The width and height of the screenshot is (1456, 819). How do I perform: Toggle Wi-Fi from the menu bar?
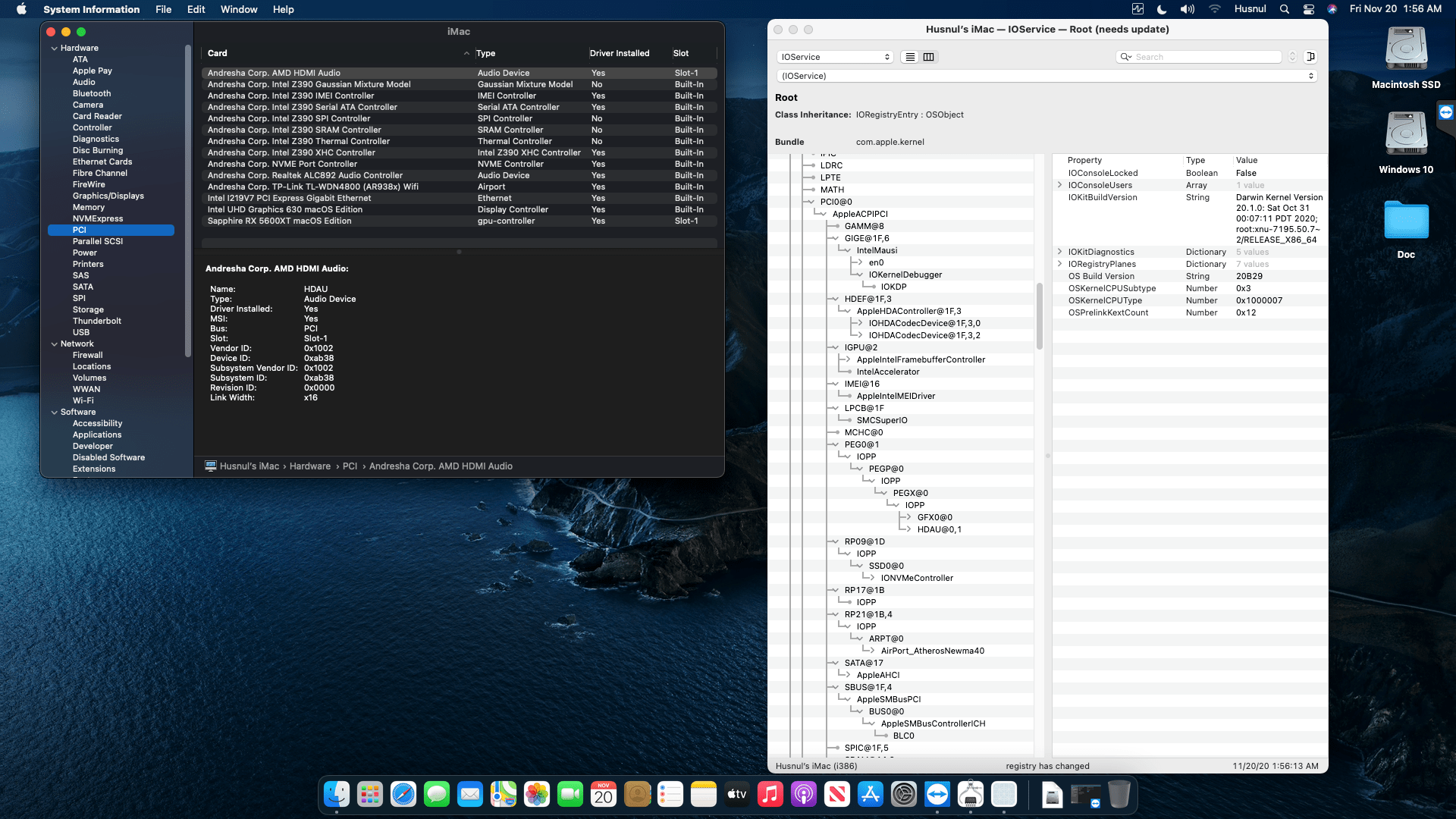pos(1214,8)
